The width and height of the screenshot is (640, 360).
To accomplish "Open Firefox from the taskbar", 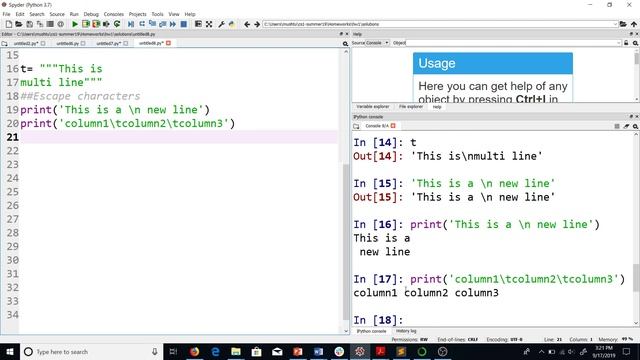I will click(x=194, y=351).
